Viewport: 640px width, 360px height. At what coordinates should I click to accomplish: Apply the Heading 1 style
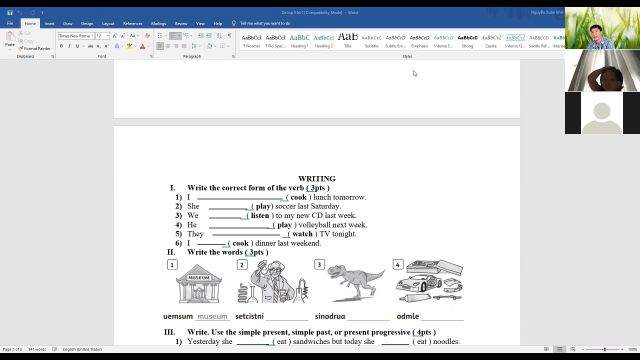[299, 41]
